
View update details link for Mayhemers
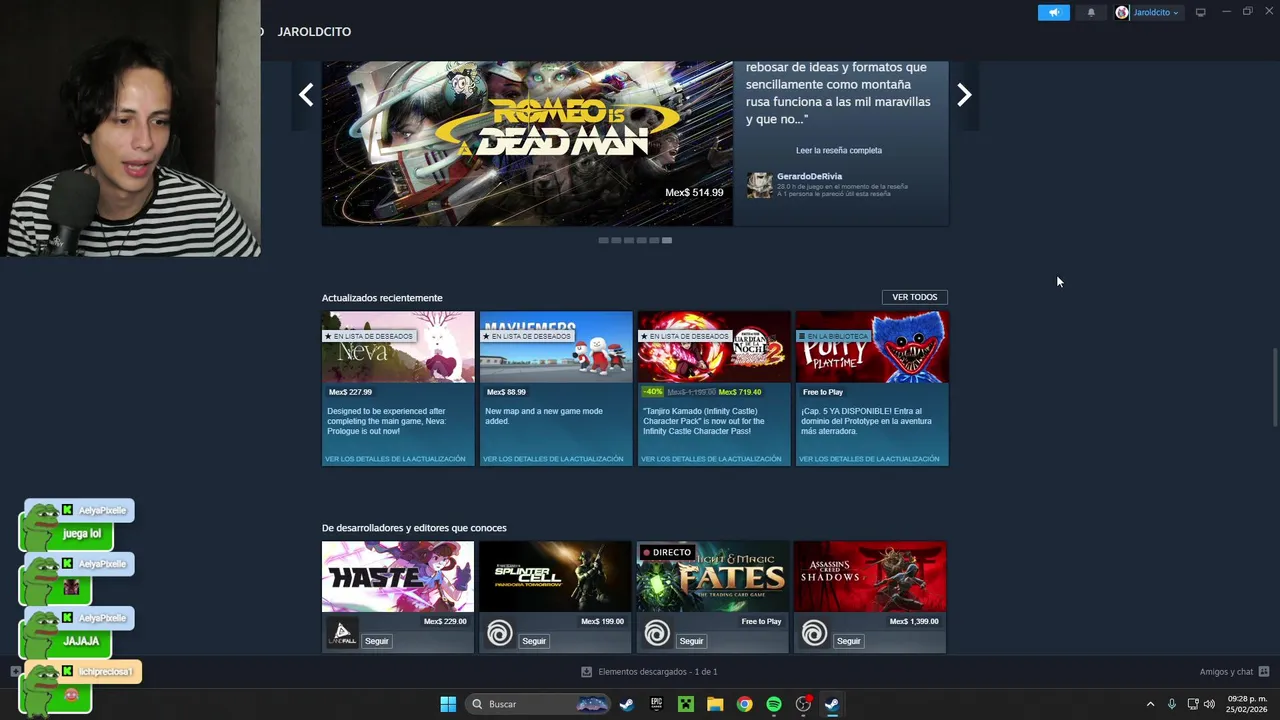click(553, 459)
